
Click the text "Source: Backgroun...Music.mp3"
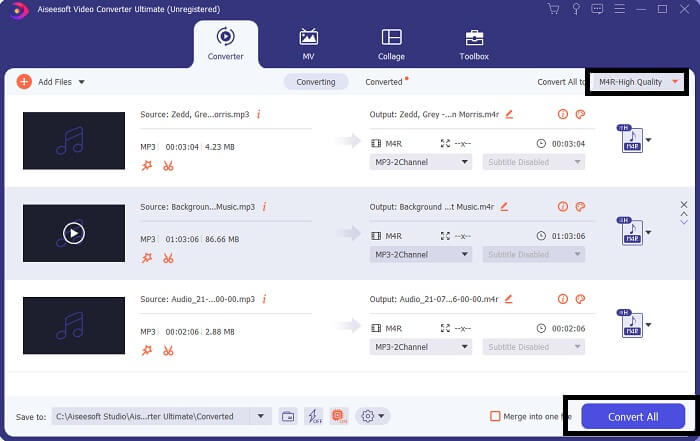(197, 207)
